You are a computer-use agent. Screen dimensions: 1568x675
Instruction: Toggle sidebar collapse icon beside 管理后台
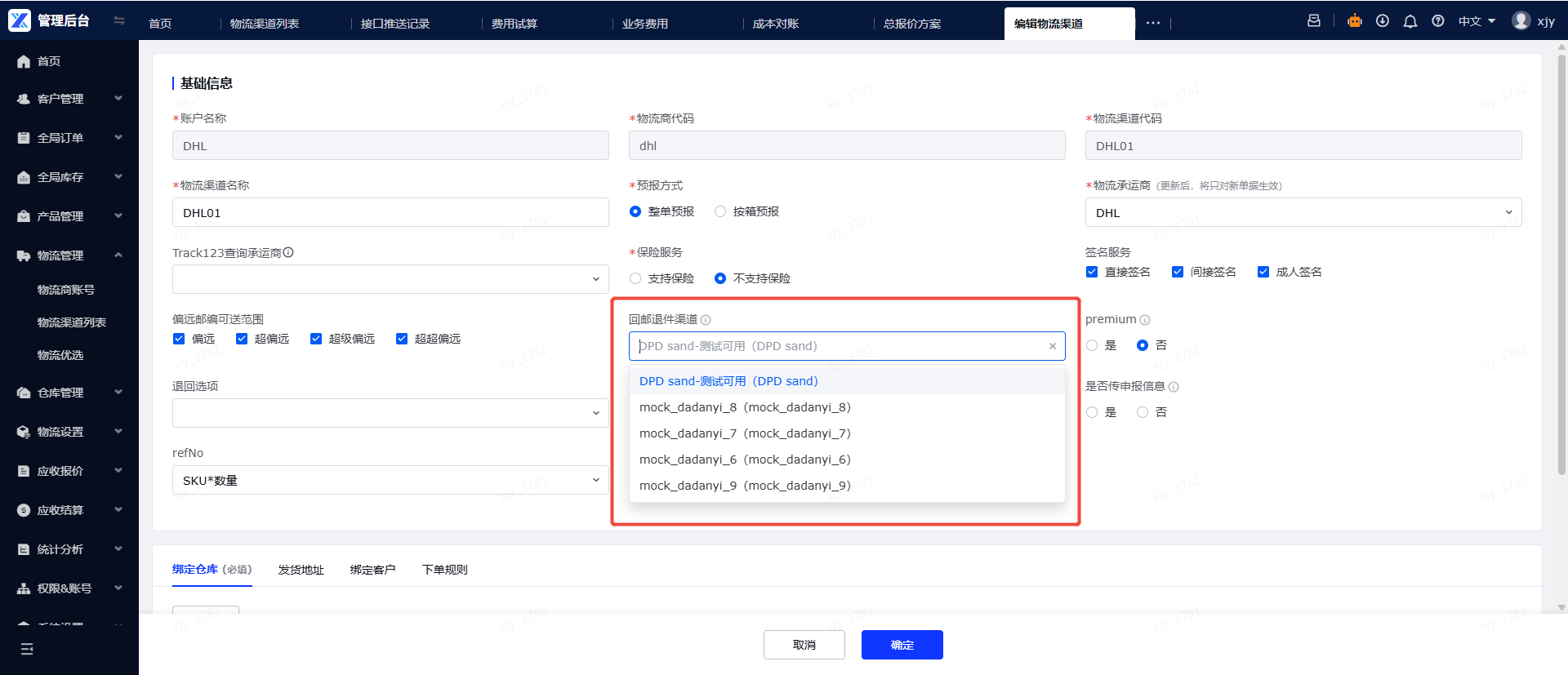[119, 20]
